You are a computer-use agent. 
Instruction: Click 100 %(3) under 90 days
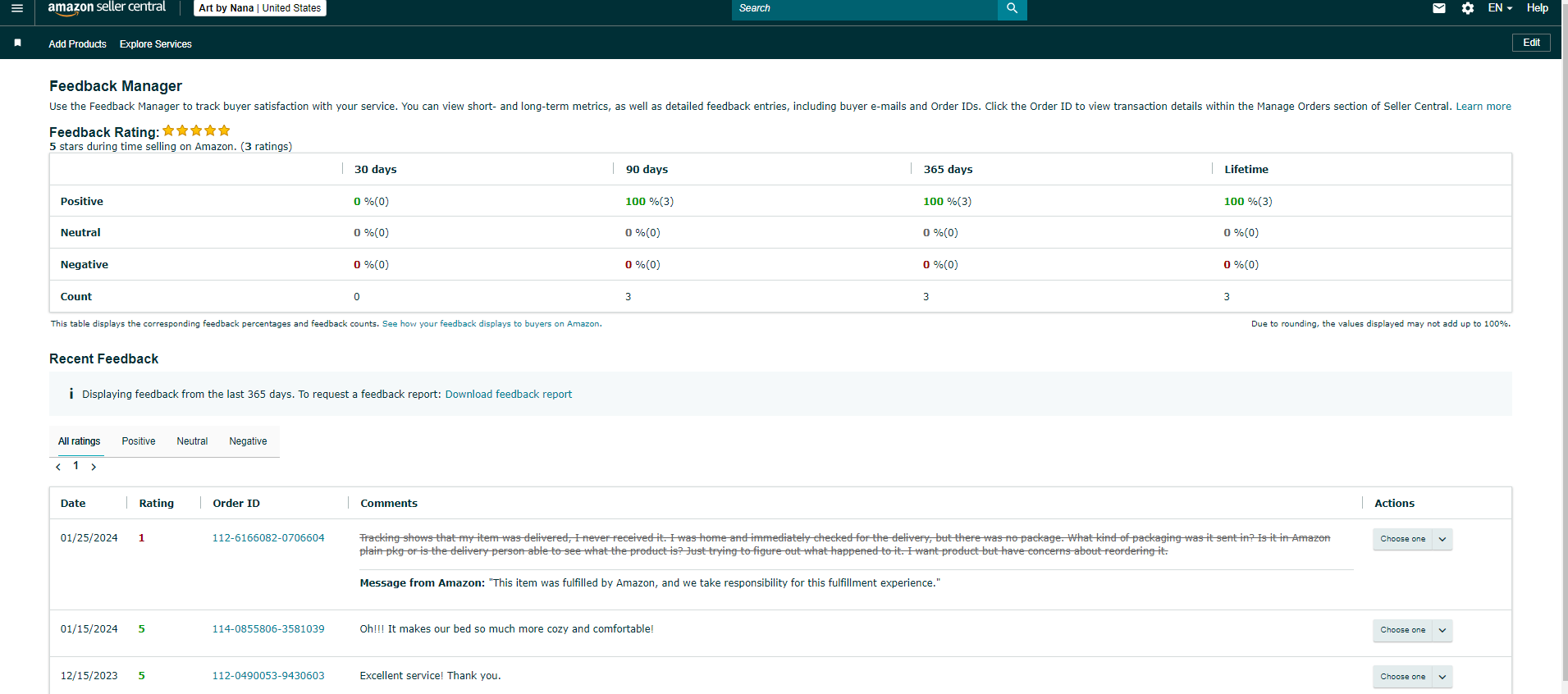(649, 202)
